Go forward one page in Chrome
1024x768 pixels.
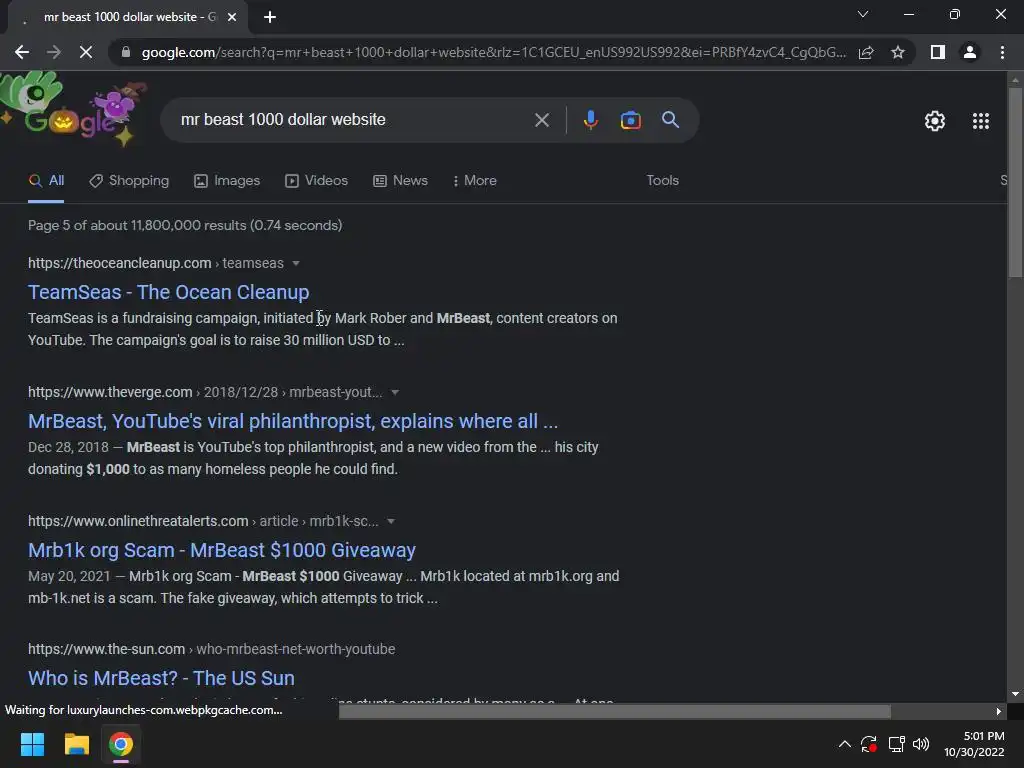(54, 52)
